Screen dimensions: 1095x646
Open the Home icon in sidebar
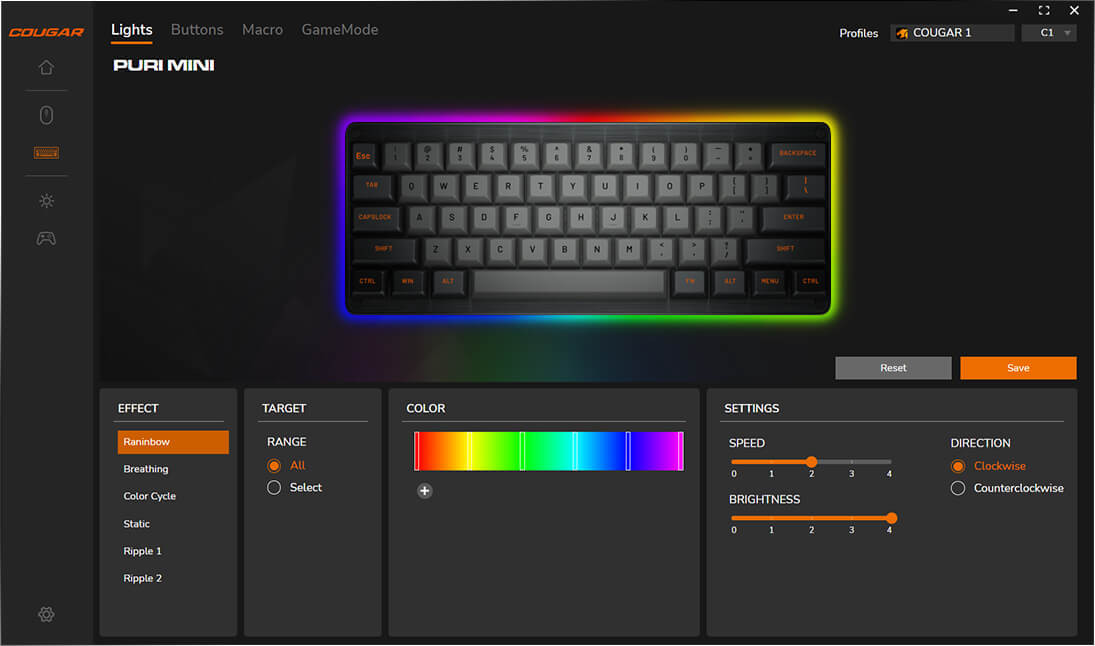[x=46, y=68]
